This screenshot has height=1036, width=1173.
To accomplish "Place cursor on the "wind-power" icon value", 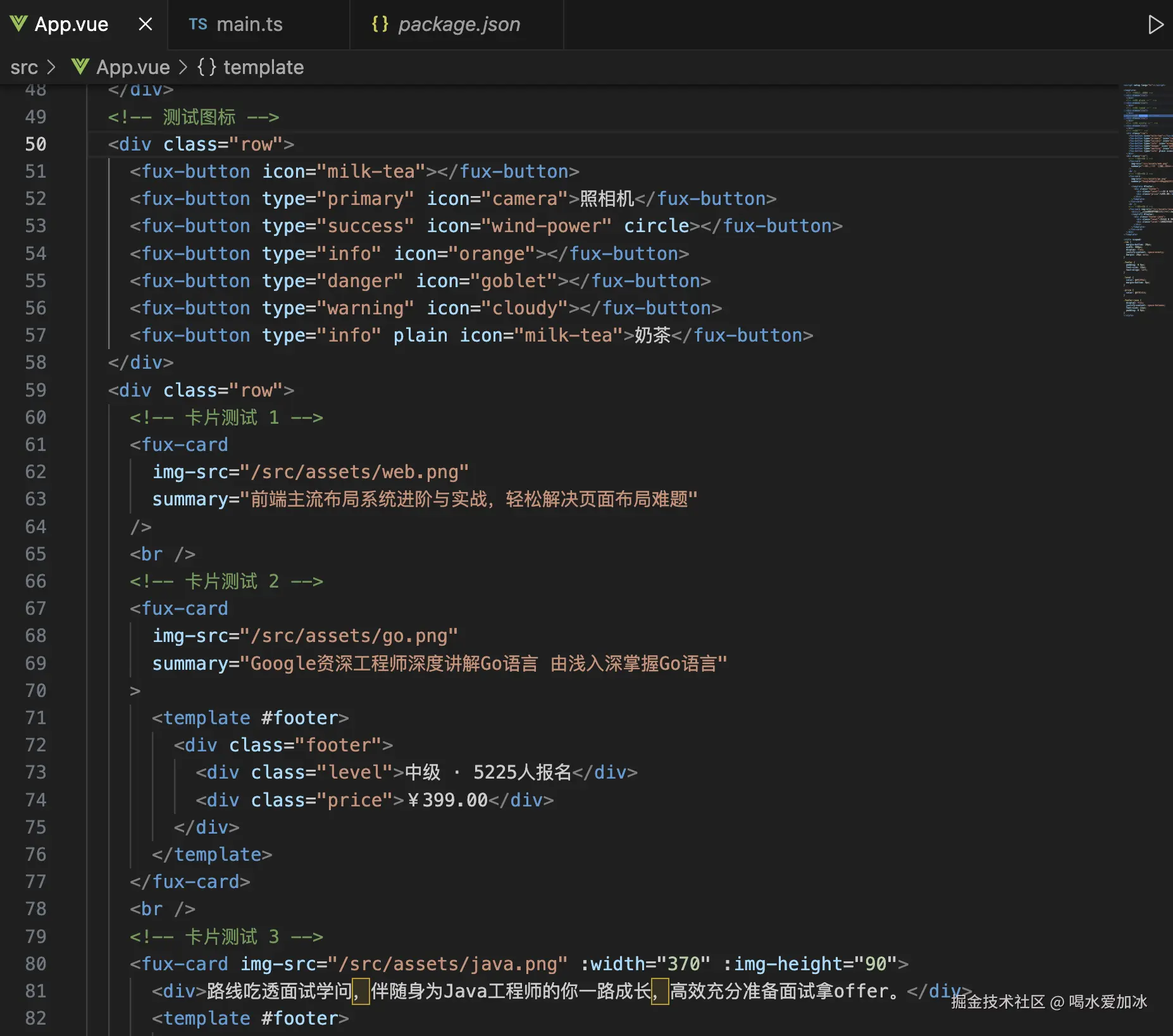I will tap(547, 226).
